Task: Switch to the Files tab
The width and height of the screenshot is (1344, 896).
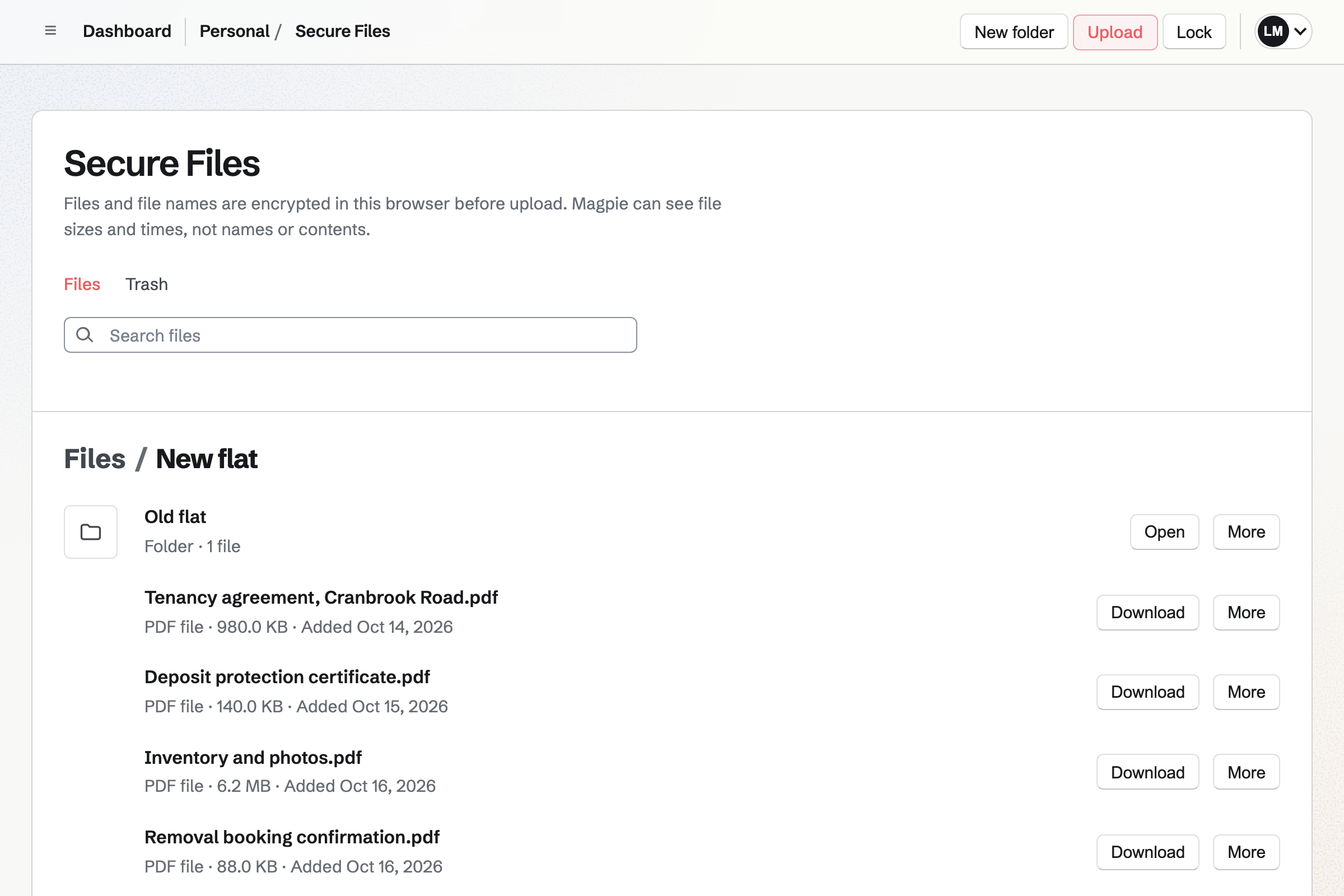Action: coord(82,284)
